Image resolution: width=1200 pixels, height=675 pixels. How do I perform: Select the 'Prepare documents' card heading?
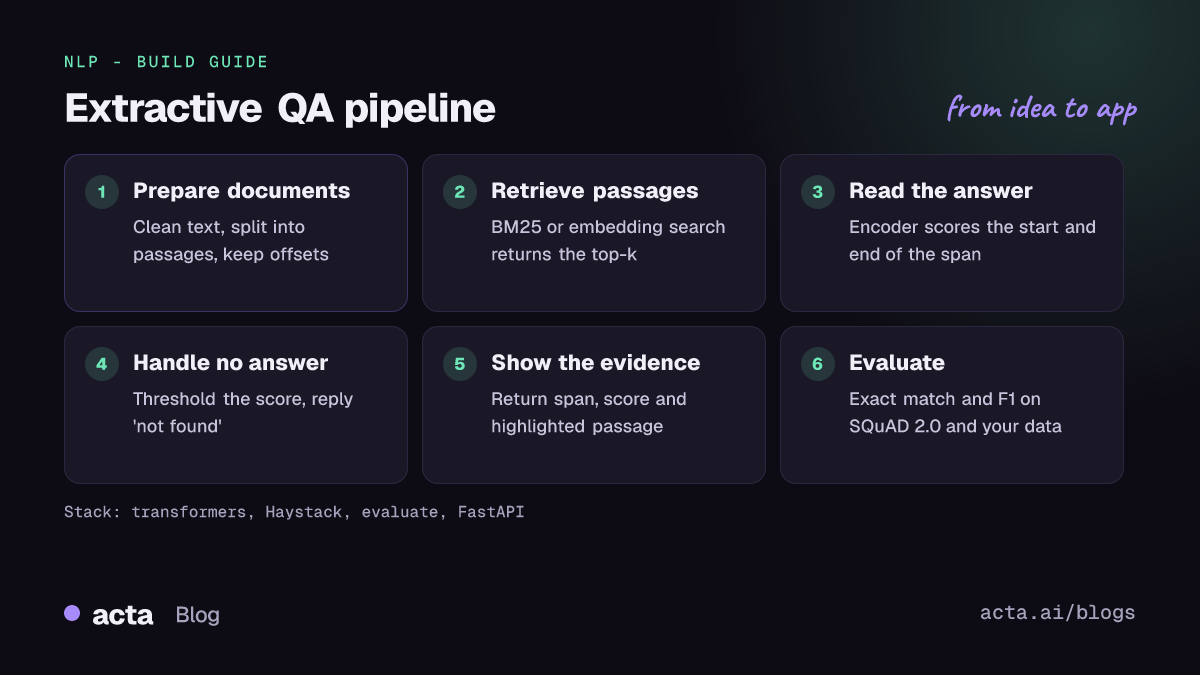click(x=241, y=191)
